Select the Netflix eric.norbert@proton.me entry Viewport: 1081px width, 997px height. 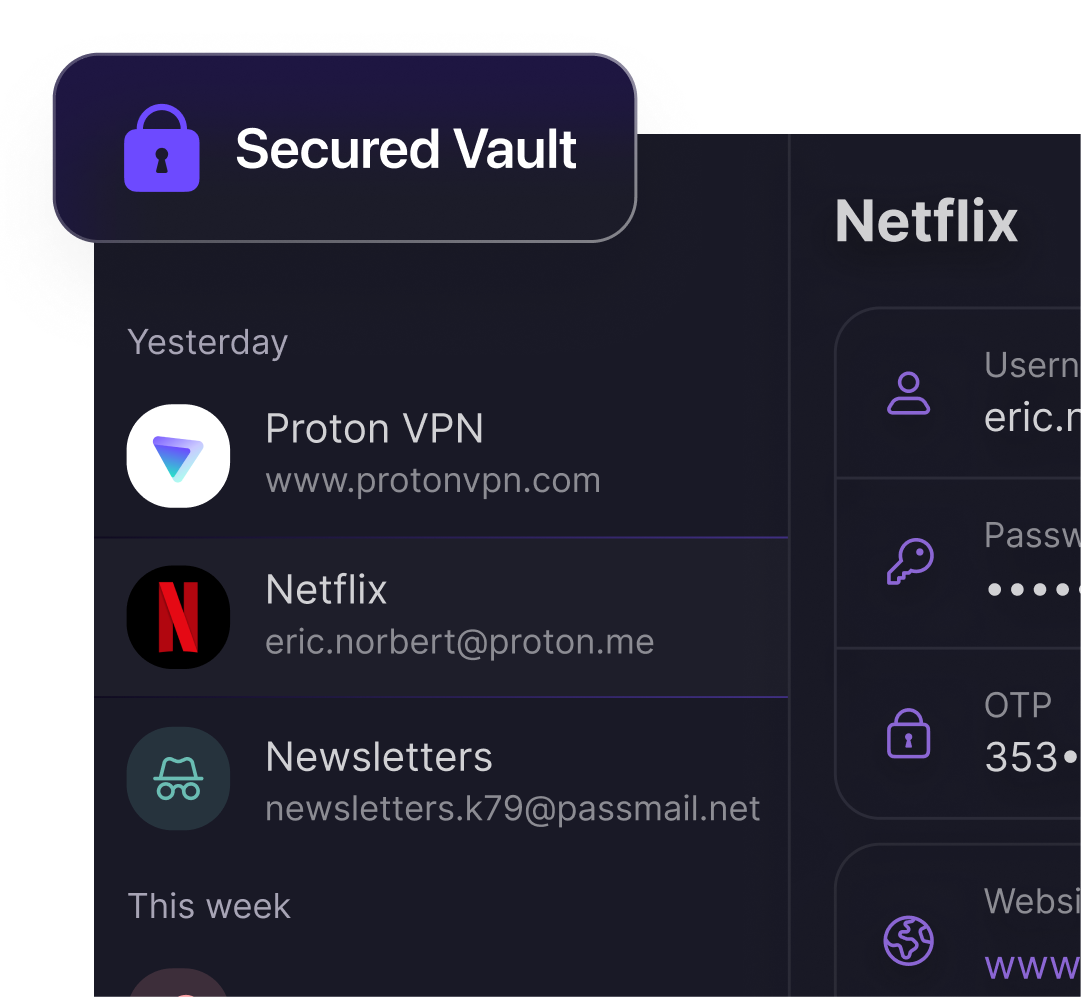[x=459, y=617]
